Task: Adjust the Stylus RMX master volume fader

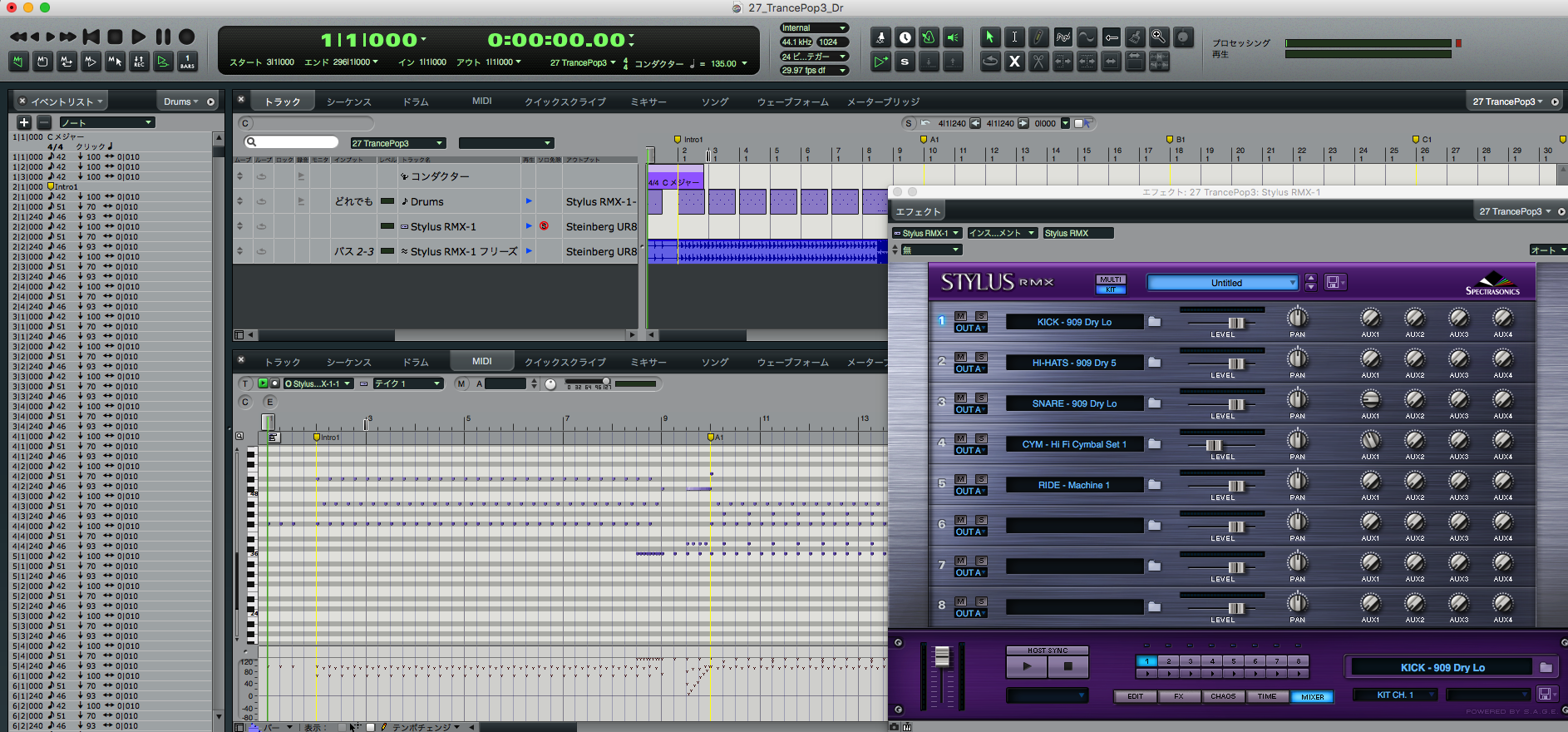Action: (x=942, y=657)
